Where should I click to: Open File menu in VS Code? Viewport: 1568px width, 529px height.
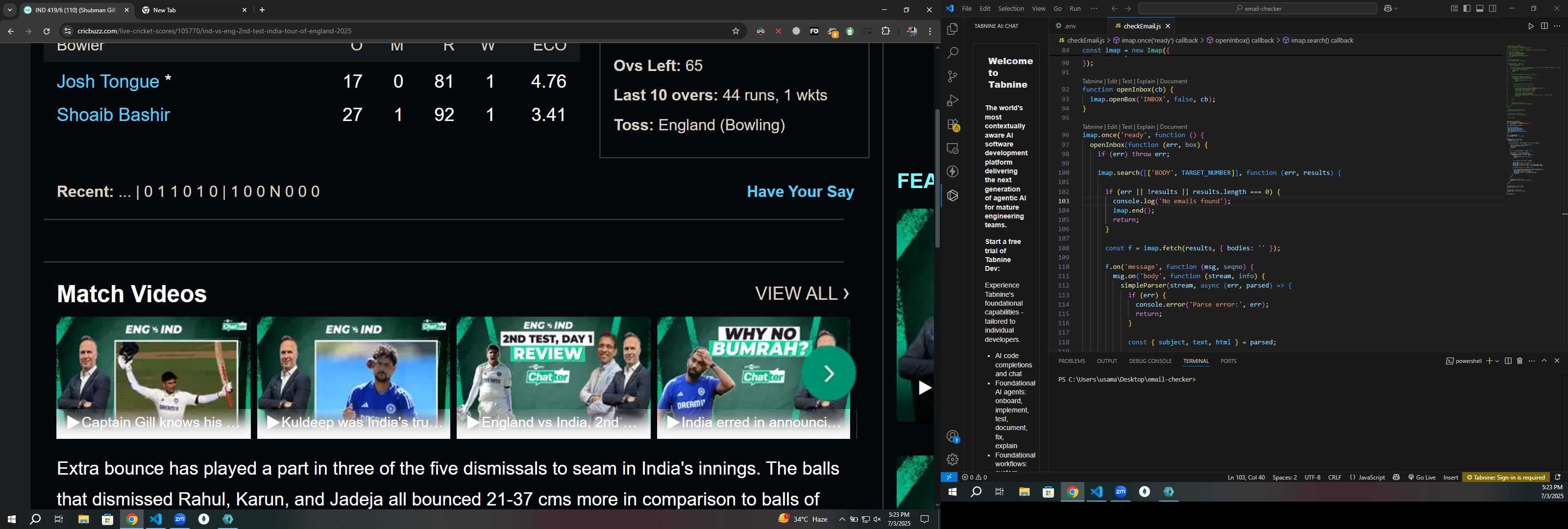(967, 8)
